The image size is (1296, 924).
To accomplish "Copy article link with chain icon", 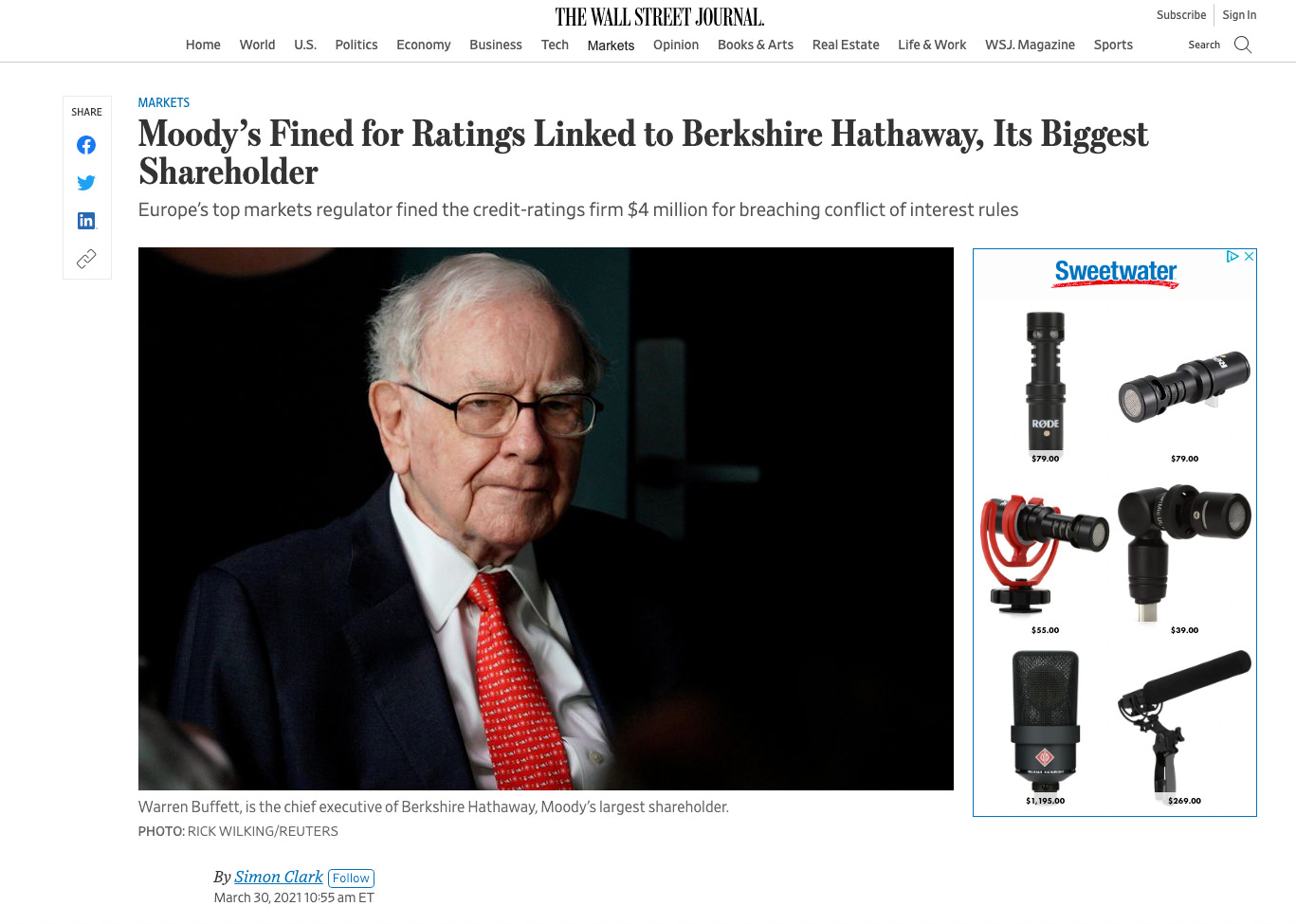I will pyautogui.click(x=86, y=259).
